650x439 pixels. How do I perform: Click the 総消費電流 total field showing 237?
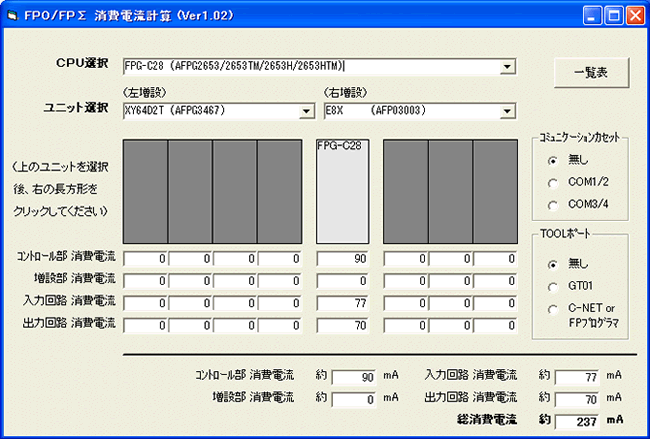tap(577, 420)
